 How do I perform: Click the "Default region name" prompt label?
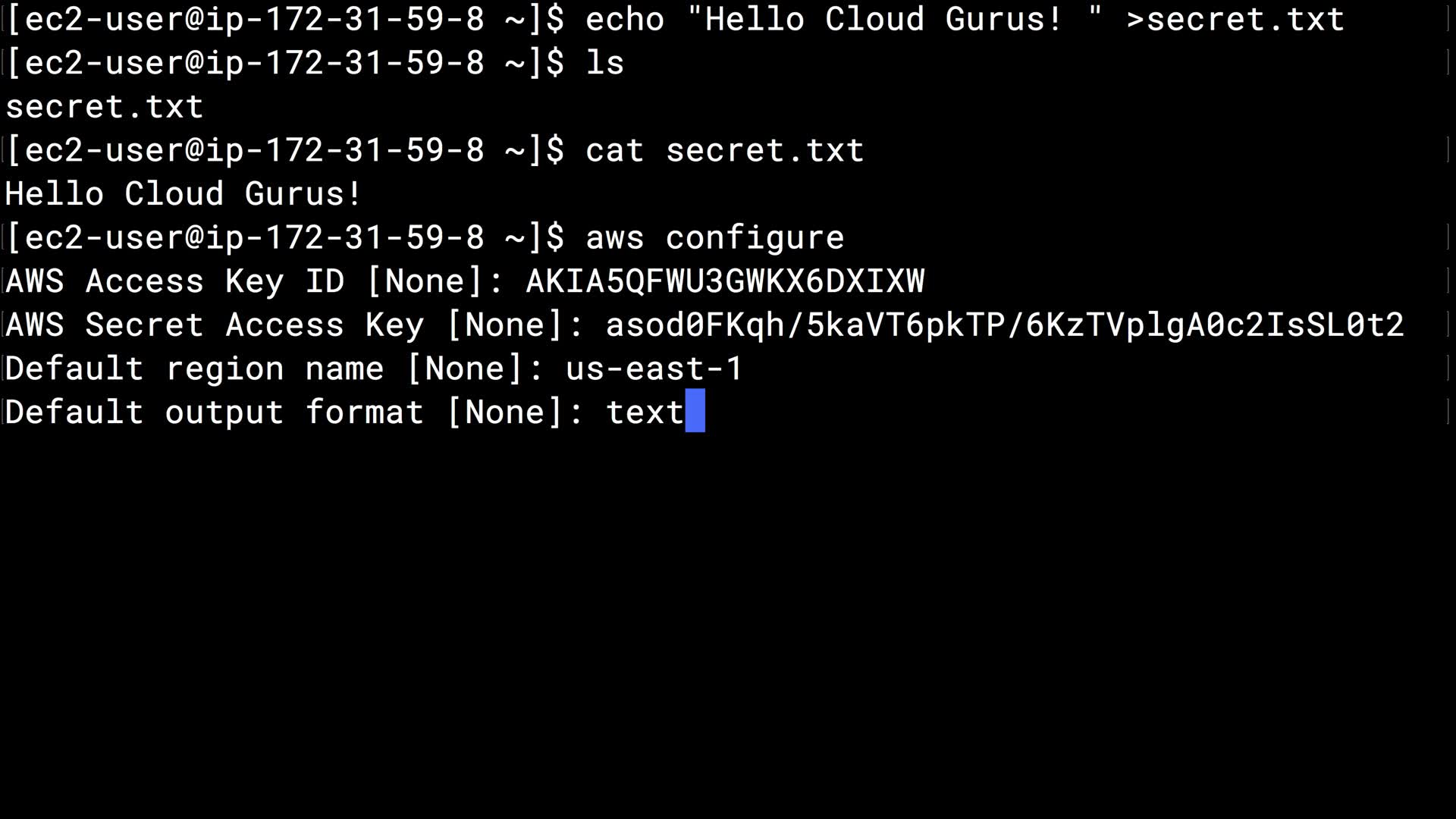(x=194, y=369)
